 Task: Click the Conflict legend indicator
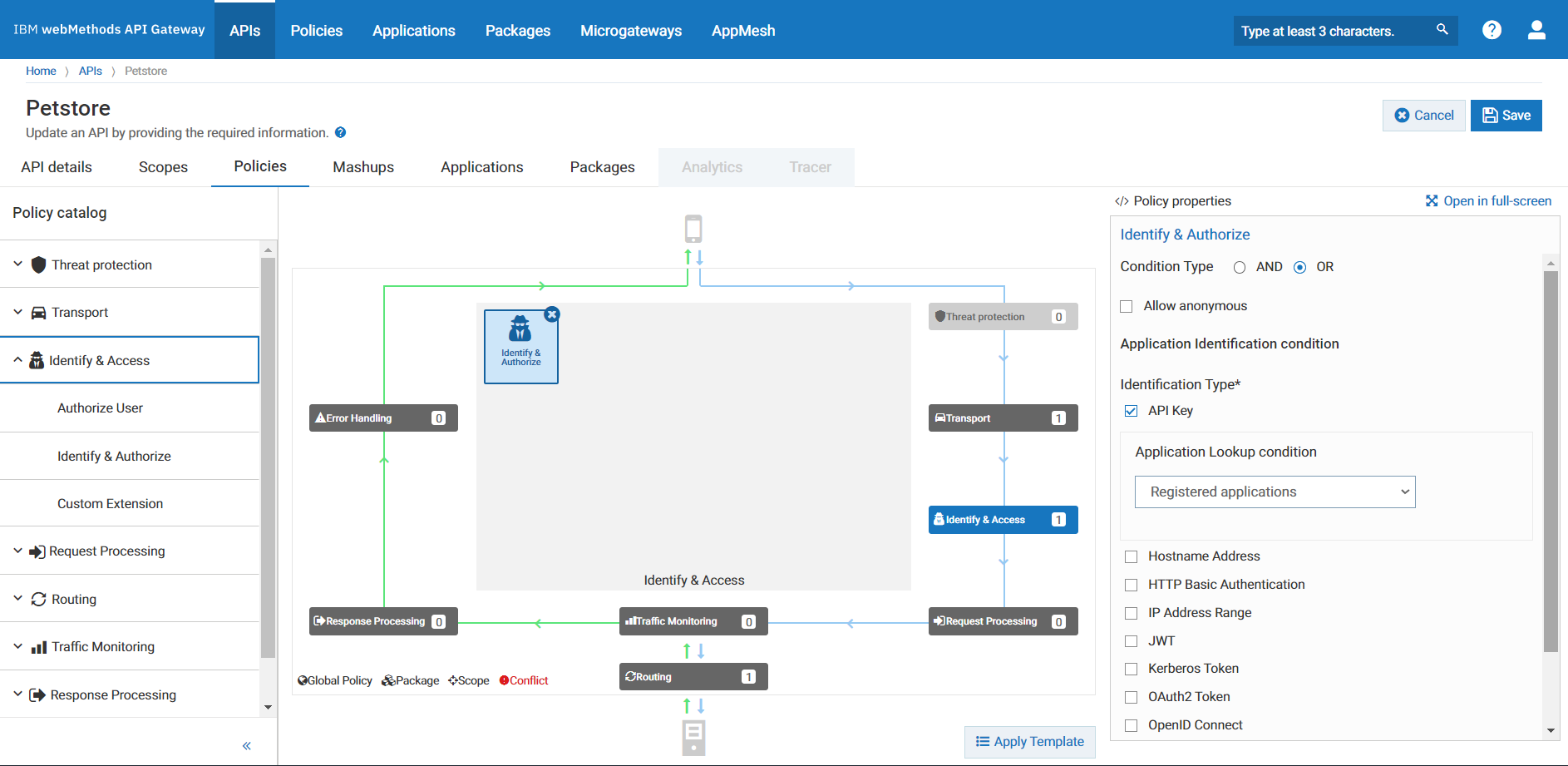[524, 680]
